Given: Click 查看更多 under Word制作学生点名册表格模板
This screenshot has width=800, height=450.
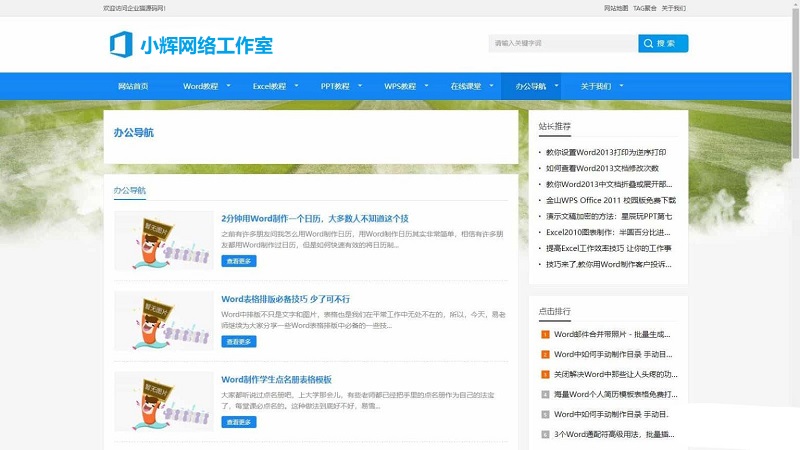Looking at the screenshot, I should pyautogui.click(x=239, y=422).
